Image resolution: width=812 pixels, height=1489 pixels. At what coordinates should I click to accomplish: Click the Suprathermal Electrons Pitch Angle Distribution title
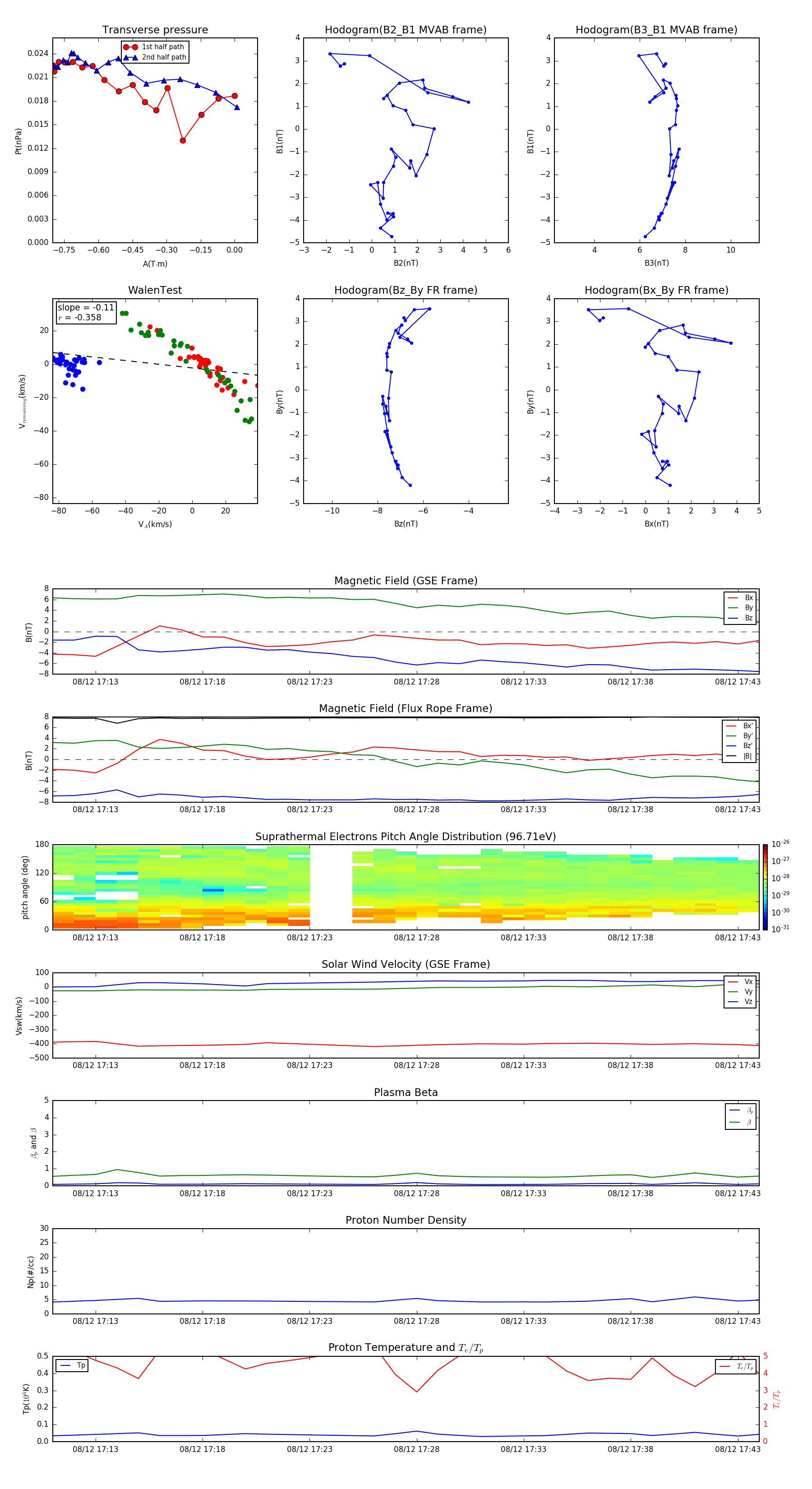point(406,837)
